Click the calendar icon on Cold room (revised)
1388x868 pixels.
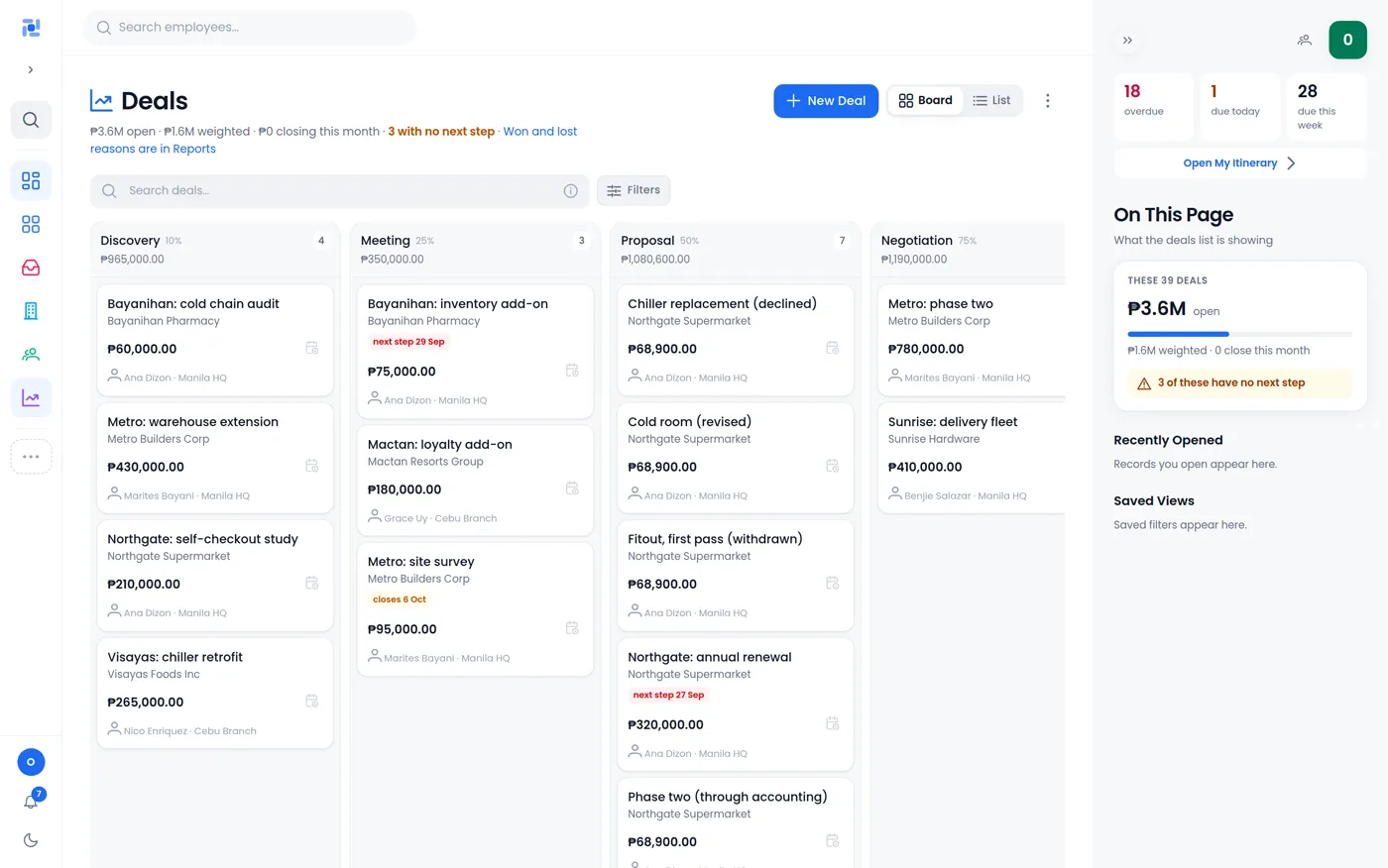pyautogui.click(x=832, y=466)
